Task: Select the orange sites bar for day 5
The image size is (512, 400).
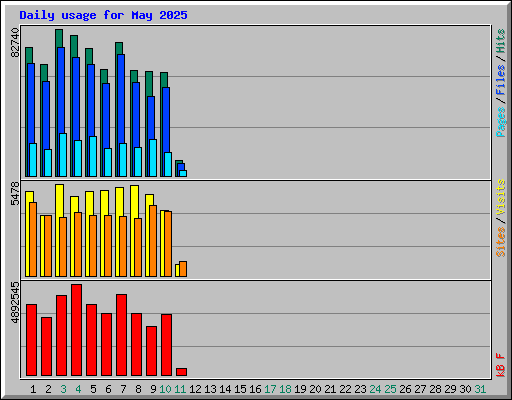Action: [x=93, y=246]
